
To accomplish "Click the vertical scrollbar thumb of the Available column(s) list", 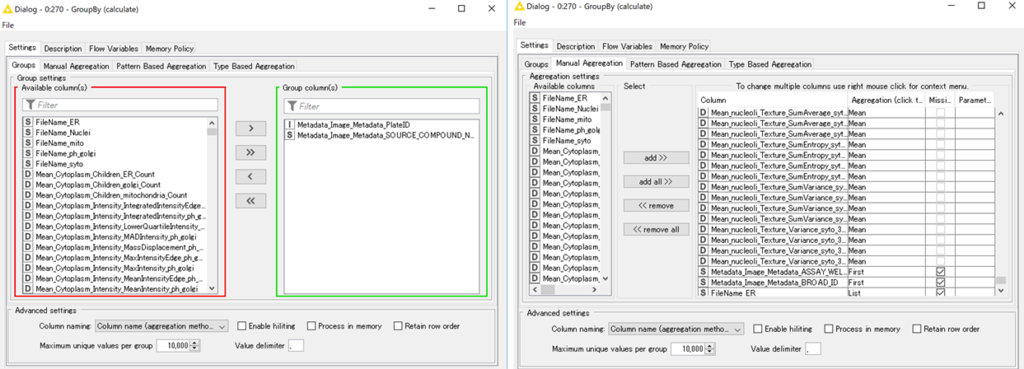I will point(212,131).
